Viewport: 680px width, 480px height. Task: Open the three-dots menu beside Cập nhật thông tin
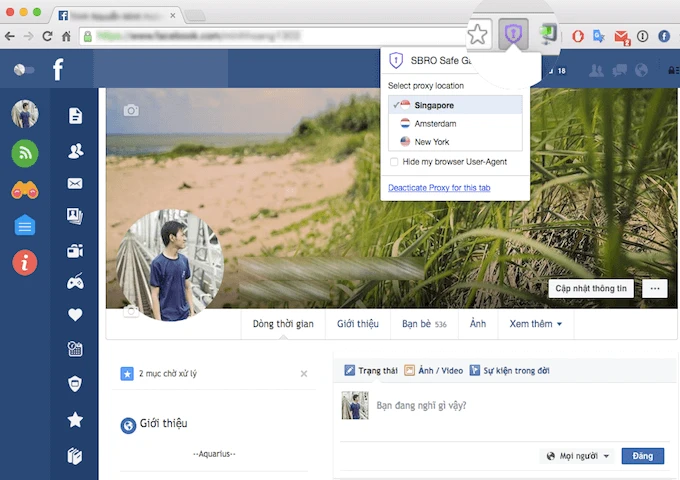point(656,288)
